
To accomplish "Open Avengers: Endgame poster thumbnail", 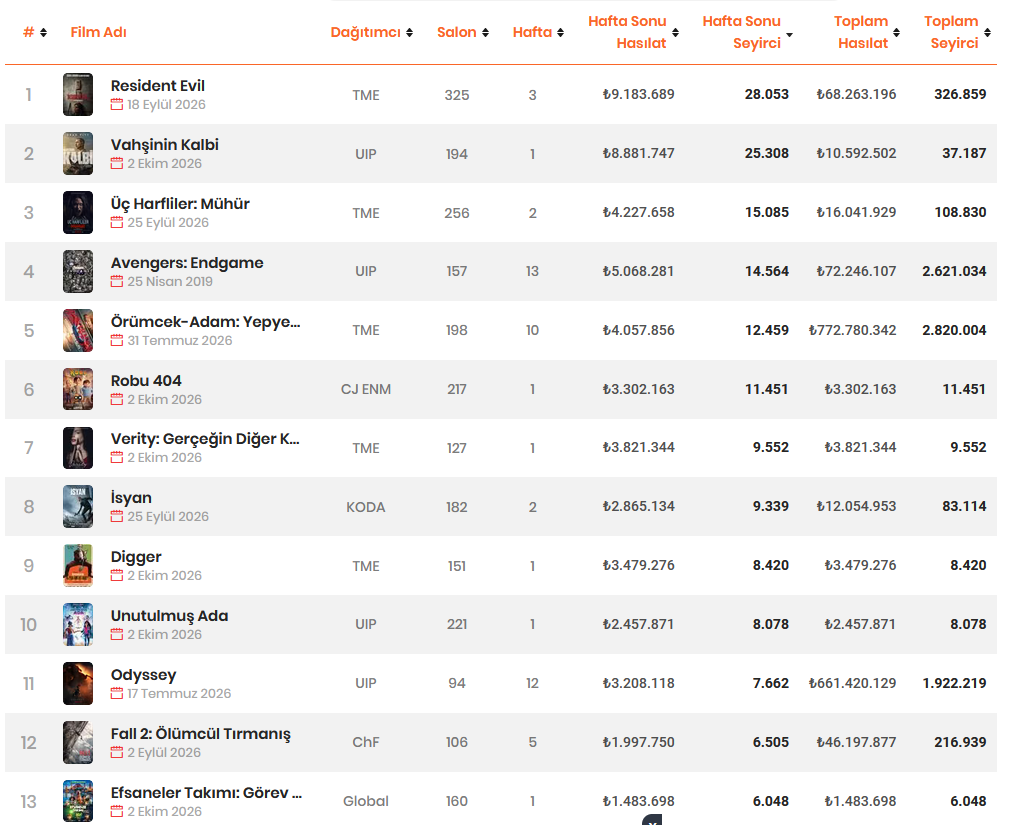I will tap(78, 272).
